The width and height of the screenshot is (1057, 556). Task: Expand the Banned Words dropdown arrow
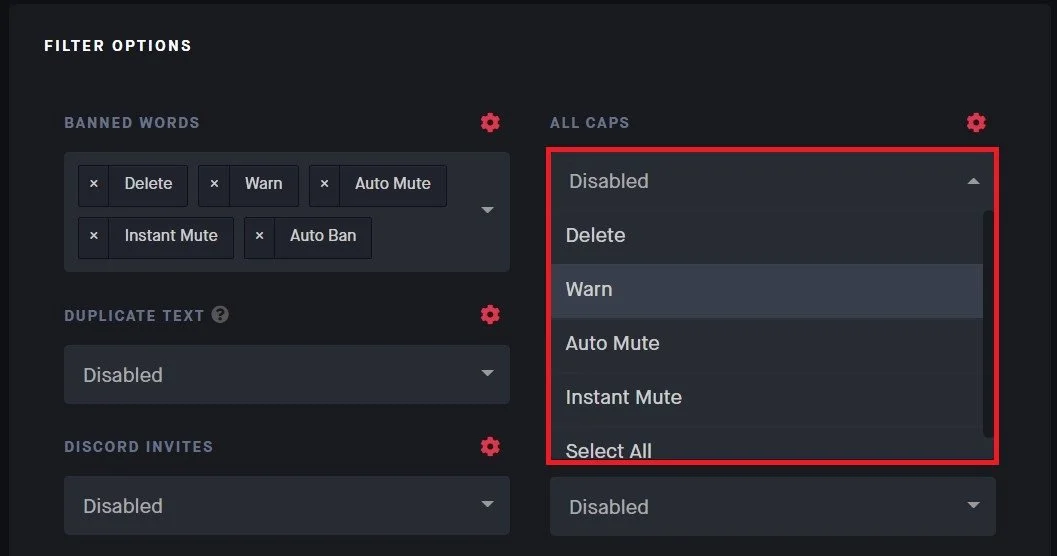tap(488, 210)
